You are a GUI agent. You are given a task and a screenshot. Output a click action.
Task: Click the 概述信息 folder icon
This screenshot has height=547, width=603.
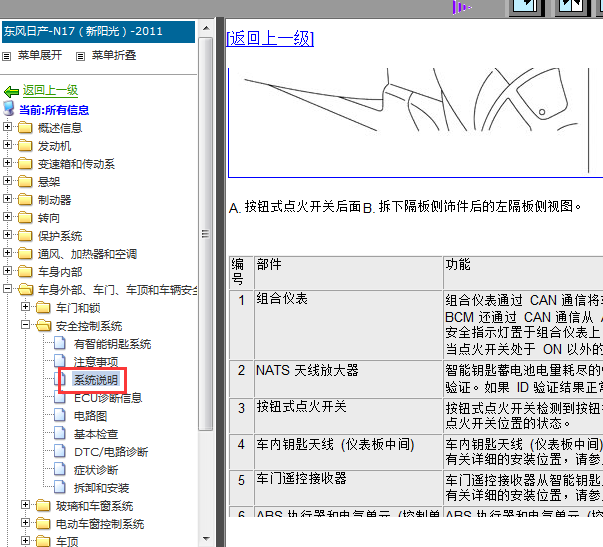point(25,127)
